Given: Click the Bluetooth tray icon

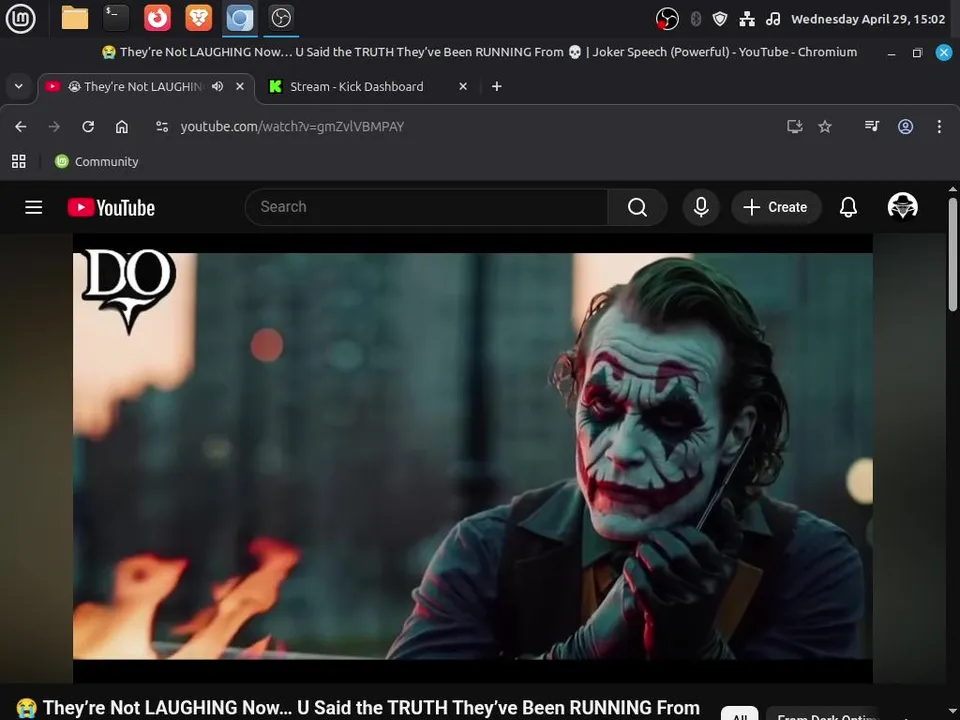Looking at the screenshot, I should click(x=696, y=19).
